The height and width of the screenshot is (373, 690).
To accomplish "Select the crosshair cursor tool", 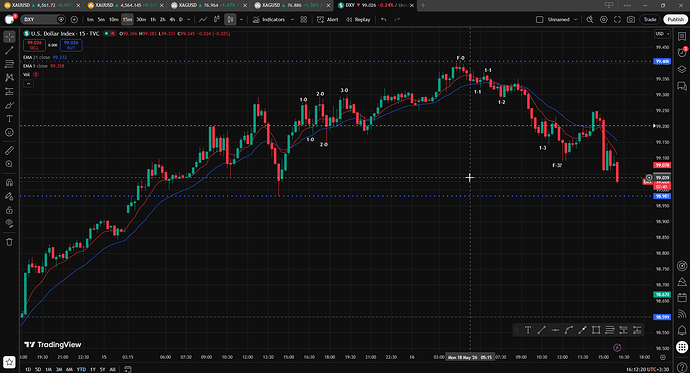I will (x=9, y=37).
